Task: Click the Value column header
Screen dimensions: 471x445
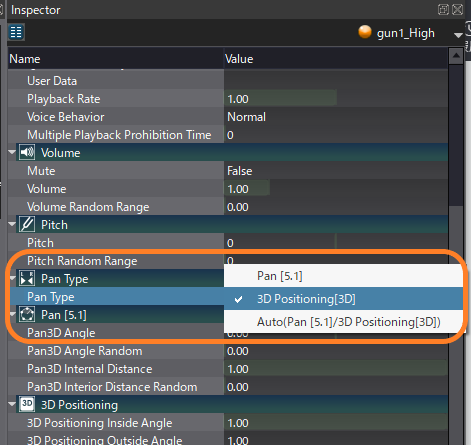Action: [336, 59]
